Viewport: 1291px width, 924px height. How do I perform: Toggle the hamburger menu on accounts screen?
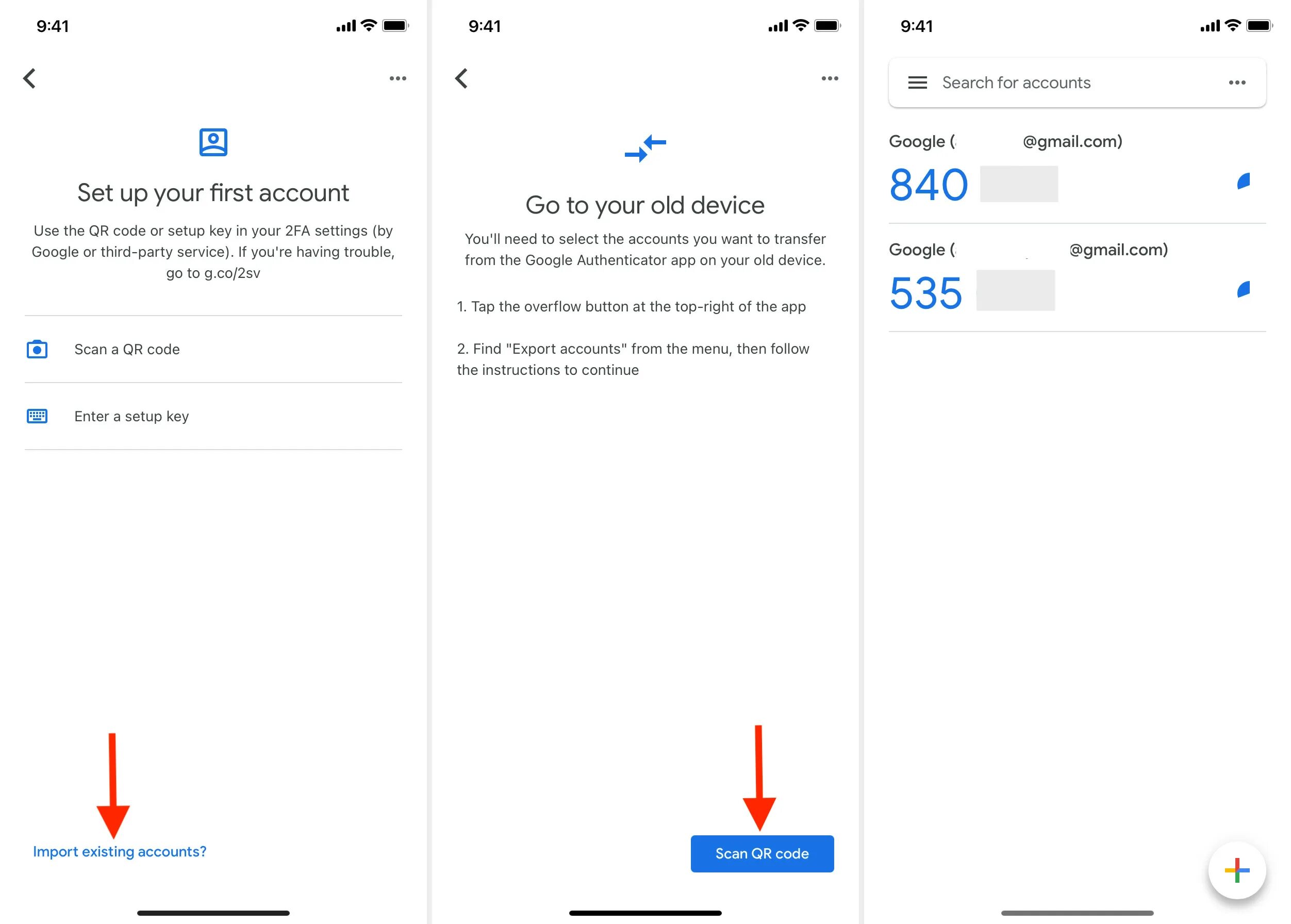pyautogui.click(x=917, y=82)
